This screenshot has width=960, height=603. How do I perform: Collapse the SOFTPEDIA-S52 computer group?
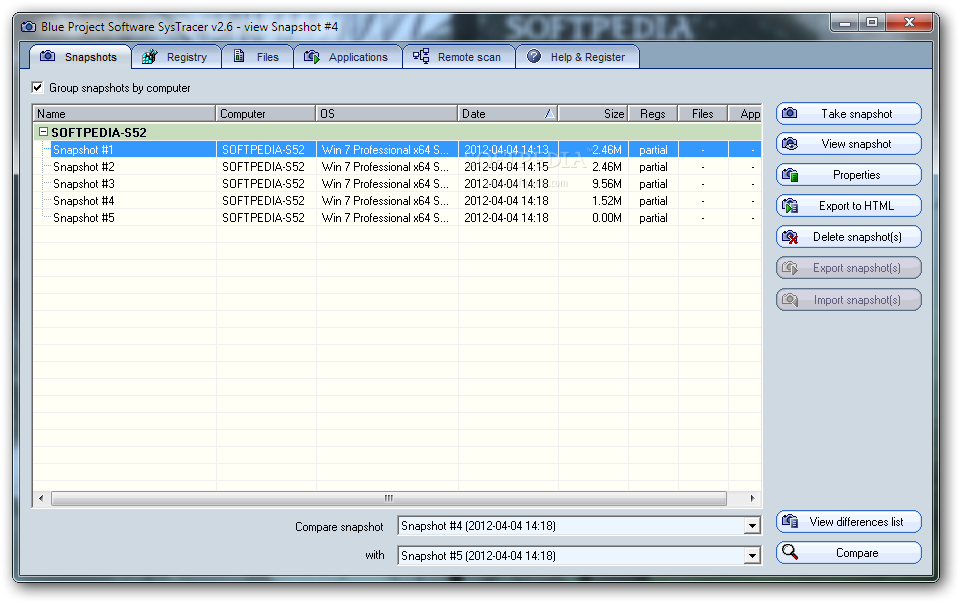click(43, 132)
